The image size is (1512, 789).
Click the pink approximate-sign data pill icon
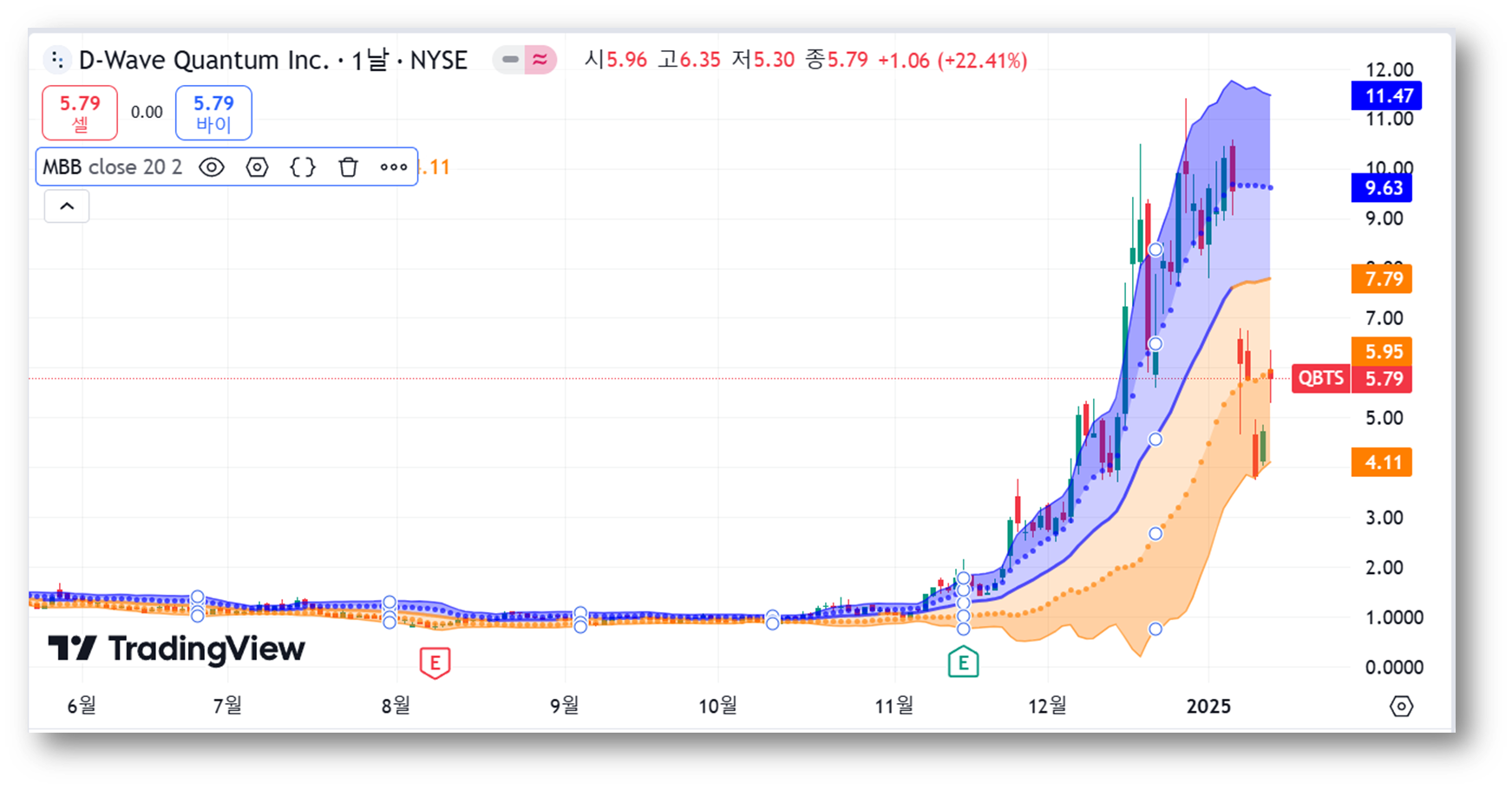click(x=540, y=60)
